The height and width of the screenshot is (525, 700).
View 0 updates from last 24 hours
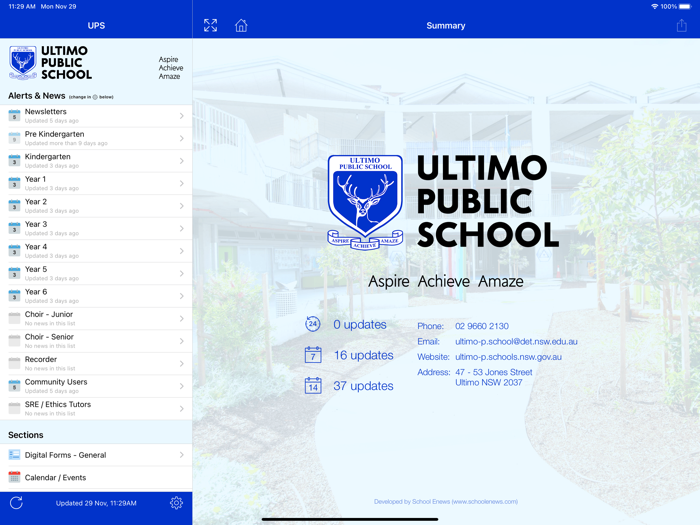(360, 325)
